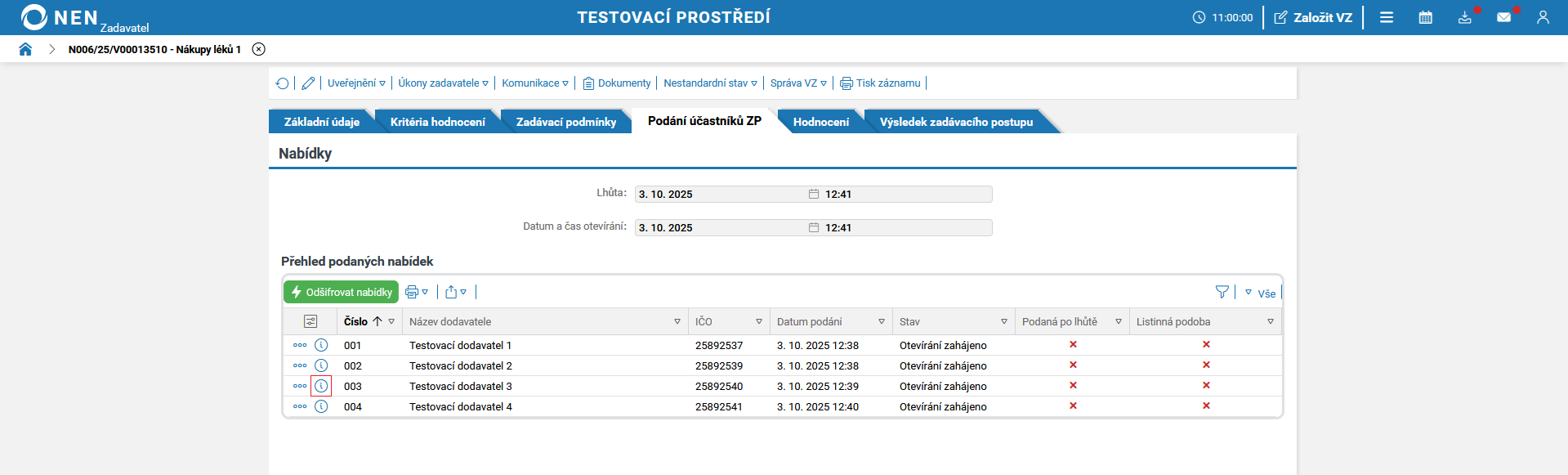This screenshot has width=1568, height=475.
Task: Expand the Komunikace menu
Action: tap(535, 83)
